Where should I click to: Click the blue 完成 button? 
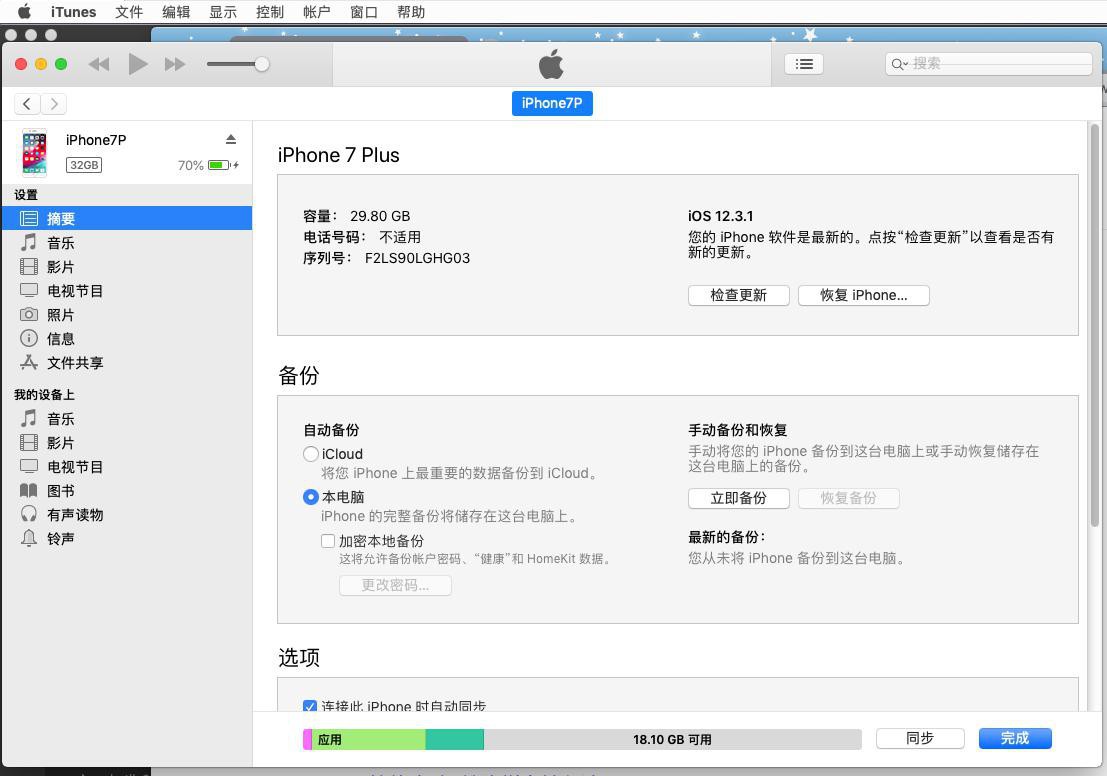[x=1015, y=739]
